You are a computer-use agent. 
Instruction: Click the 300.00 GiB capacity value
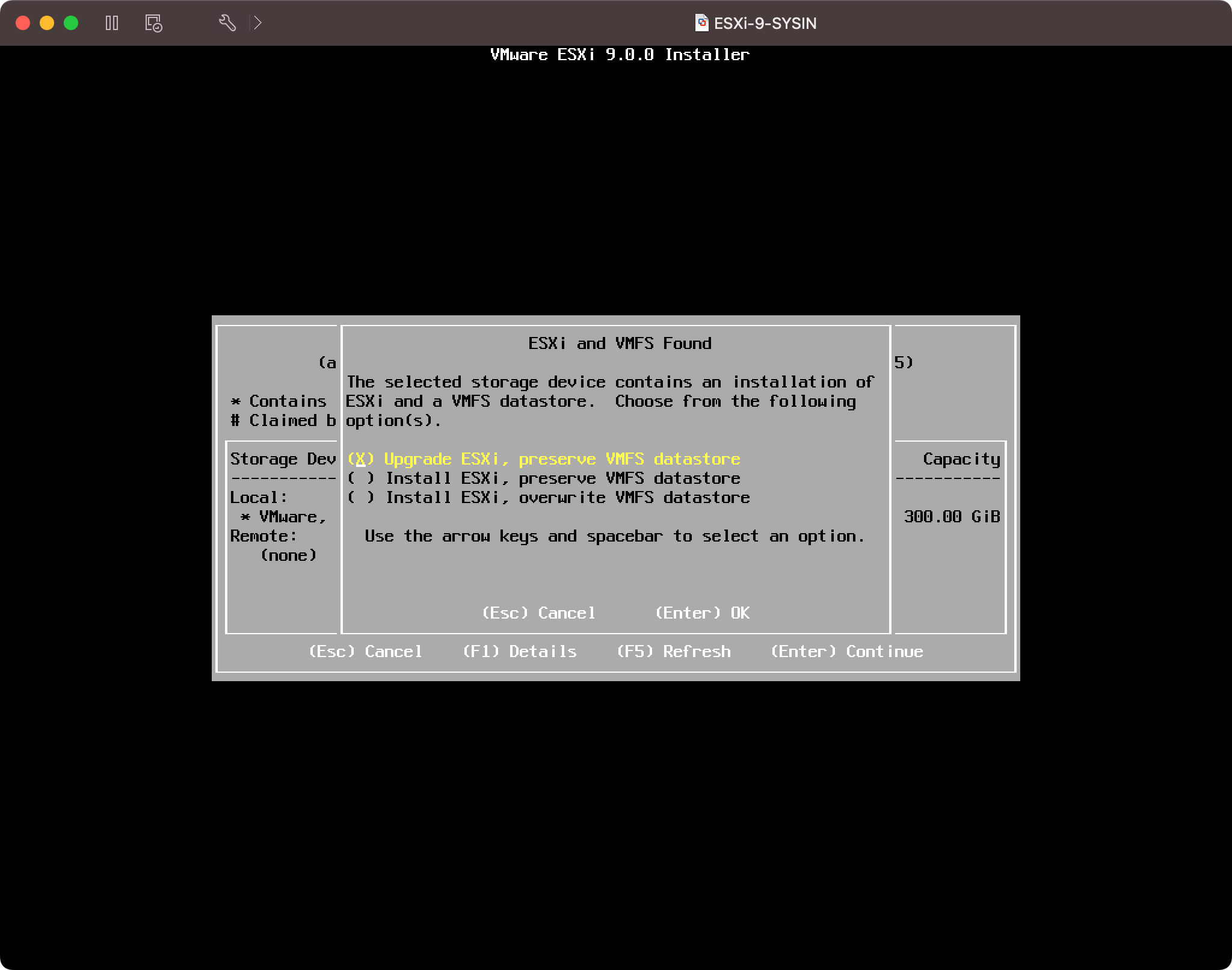tap(952, 517)
